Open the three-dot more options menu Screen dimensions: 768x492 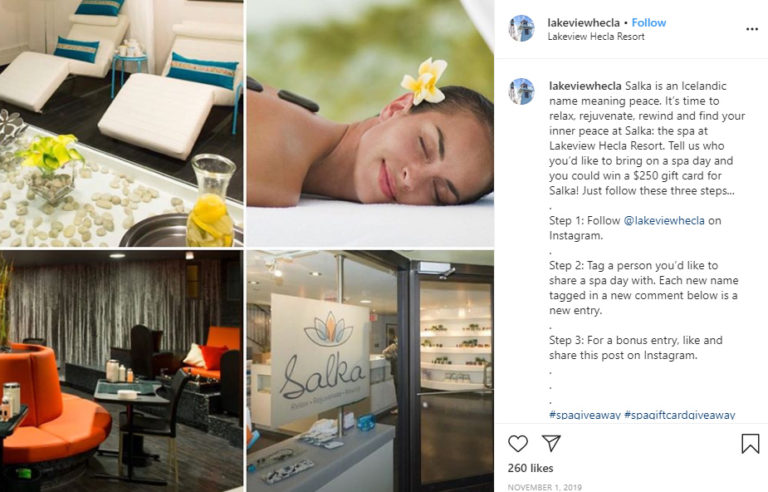click(752, 29)
